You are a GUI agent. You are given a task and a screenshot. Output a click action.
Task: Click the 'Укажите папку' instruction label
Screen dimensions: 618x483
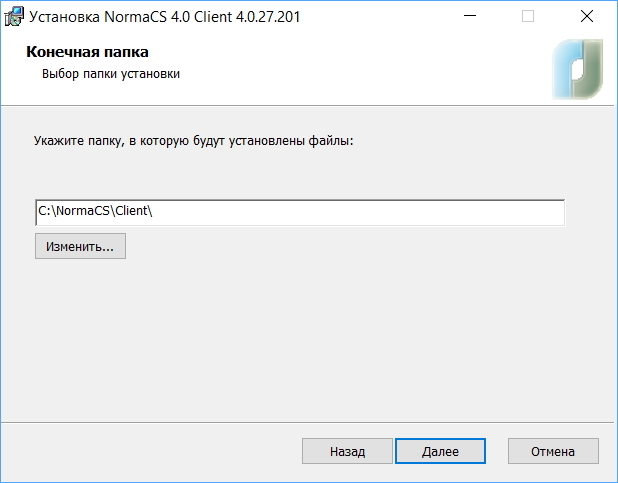coord(194,142)
